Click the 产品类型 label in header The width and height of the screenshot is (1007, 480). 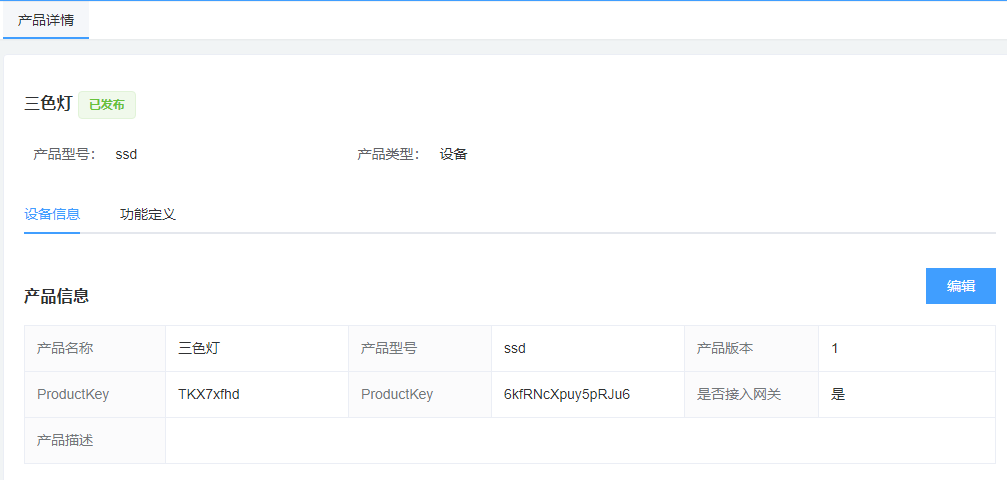click(x=388, y=154)
